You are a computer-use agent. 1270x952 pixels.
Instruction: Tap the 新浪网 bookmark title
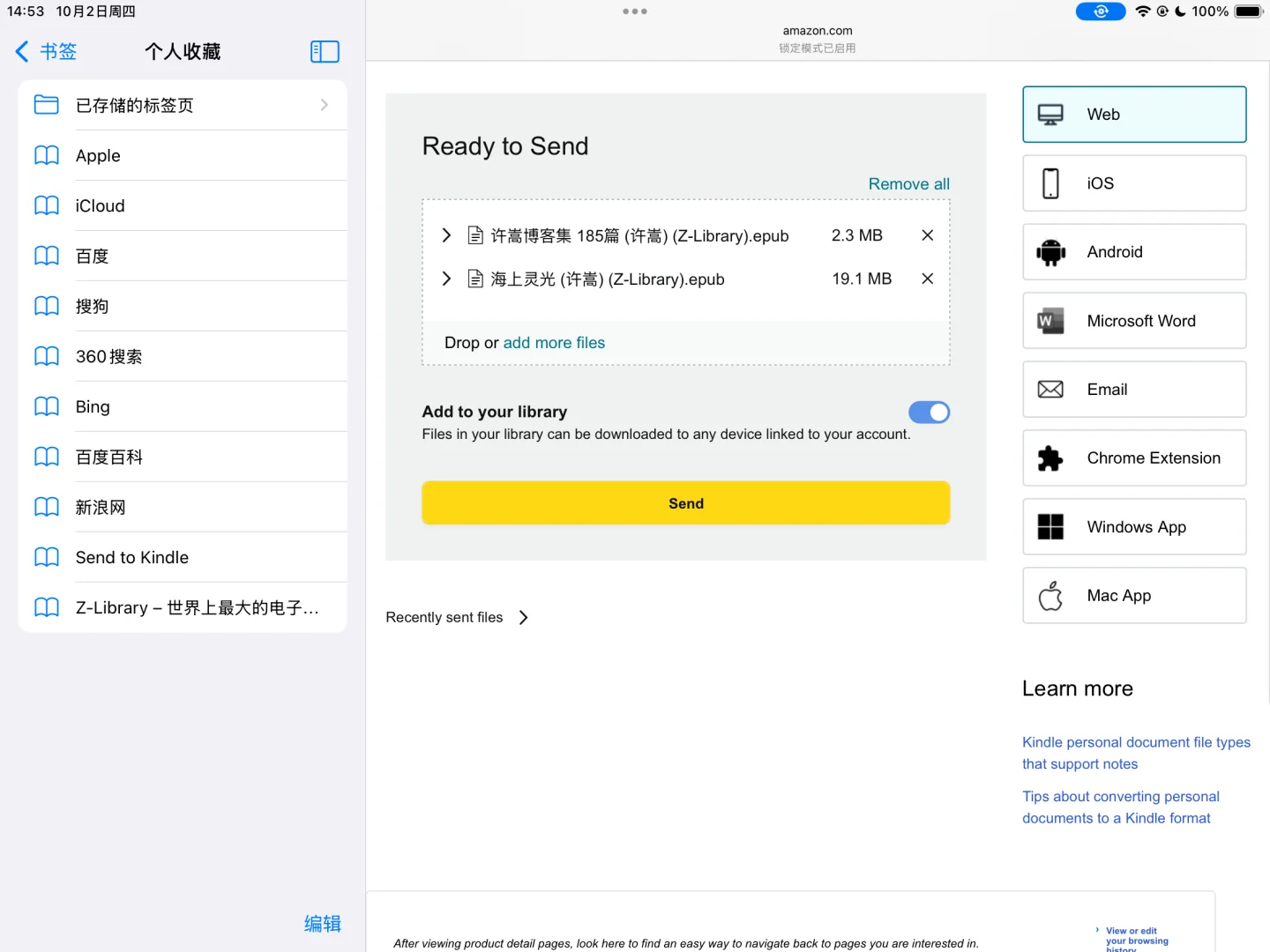point(101,507)
